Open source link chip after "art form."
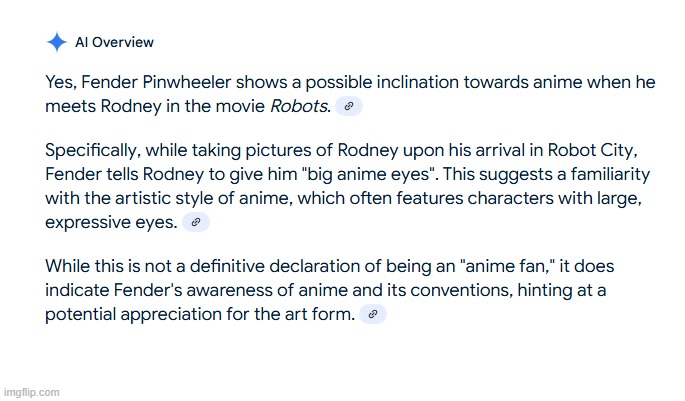Viewport: 685px width, 401px height. pos(373,314)
